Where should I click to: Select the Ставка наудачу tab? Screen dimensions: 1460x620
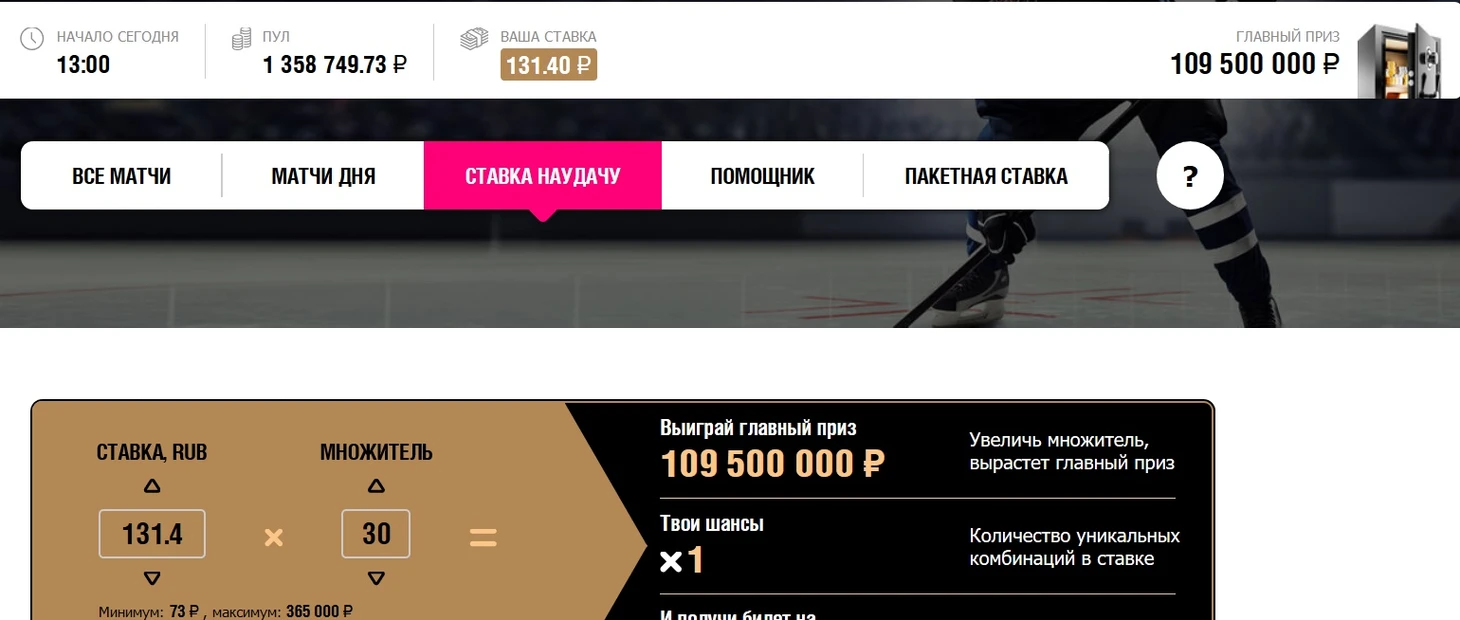[543, 176]
